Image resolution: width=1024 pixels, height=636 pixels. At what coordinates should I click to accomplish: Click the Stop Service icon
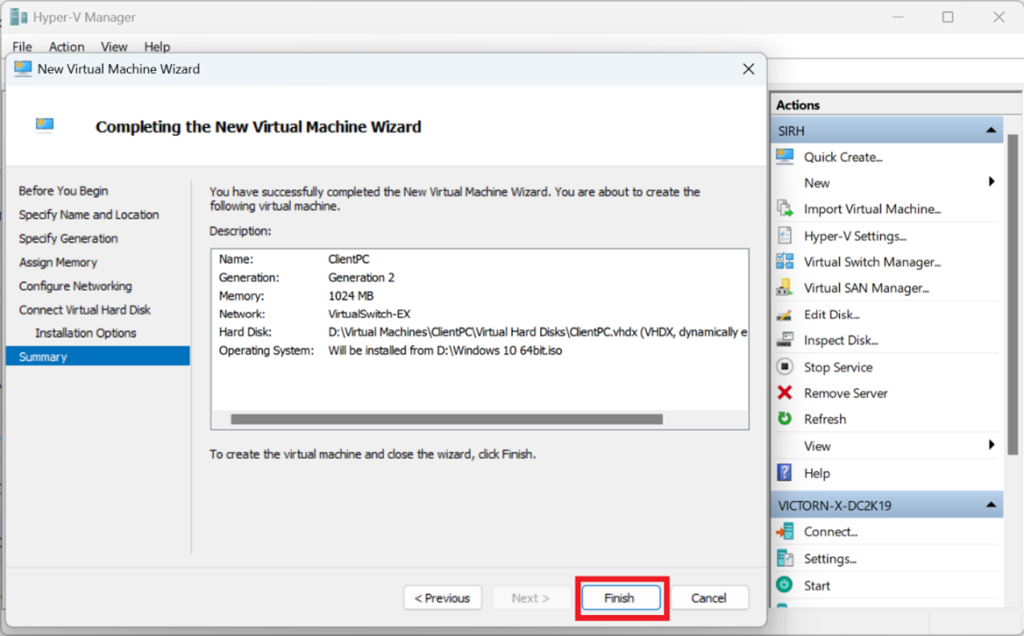click(785, 367)
